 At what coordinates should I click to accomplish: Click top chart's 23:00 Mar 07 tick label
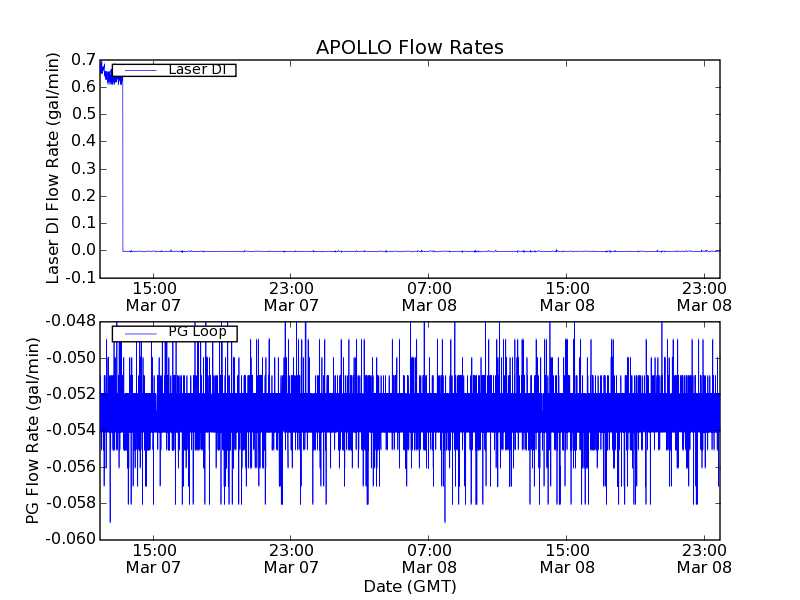(x=291, y=297)
